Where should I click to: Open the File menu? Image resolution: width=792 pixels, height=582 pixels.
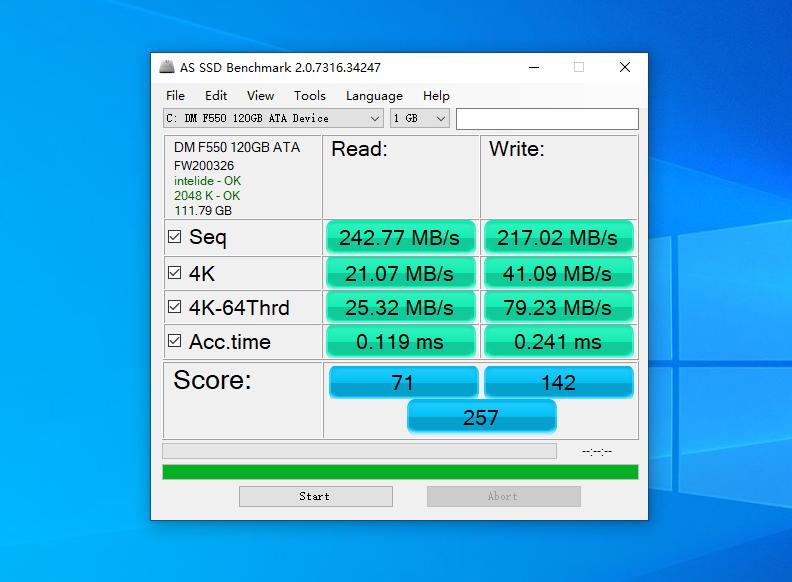coord(175,95)
